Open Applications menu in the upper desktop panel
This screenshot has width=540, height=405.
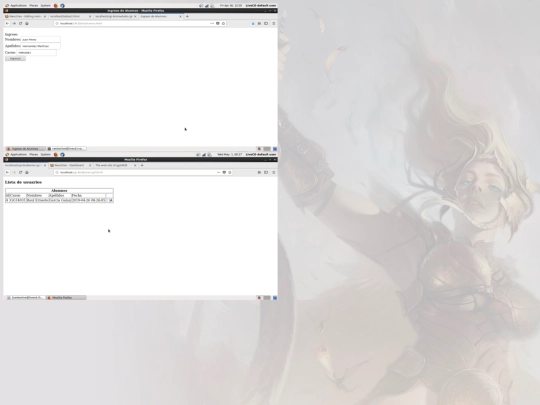(x=16, y=6)
